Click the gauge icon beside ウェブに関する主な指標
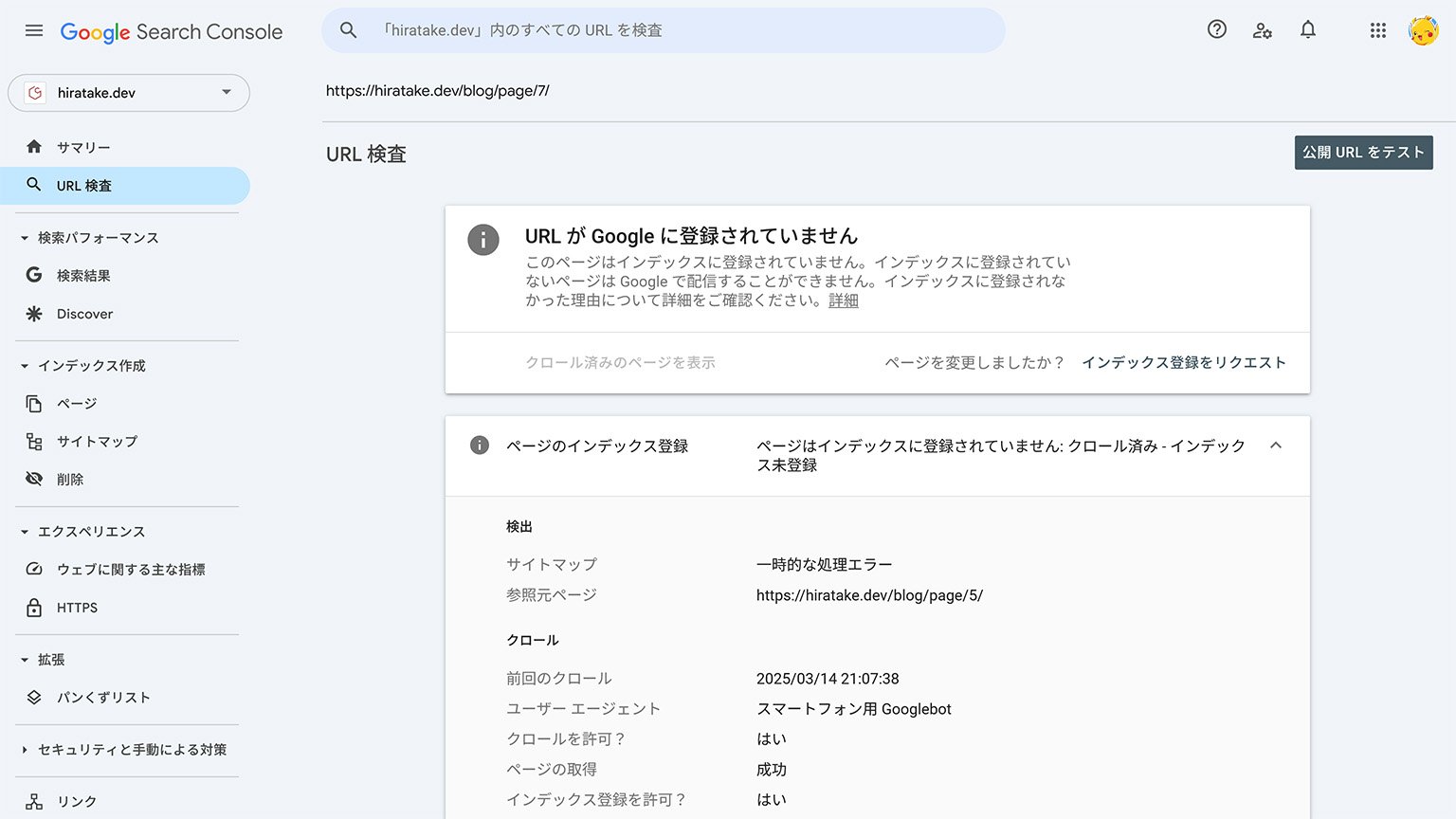 [x=34, y=570]
